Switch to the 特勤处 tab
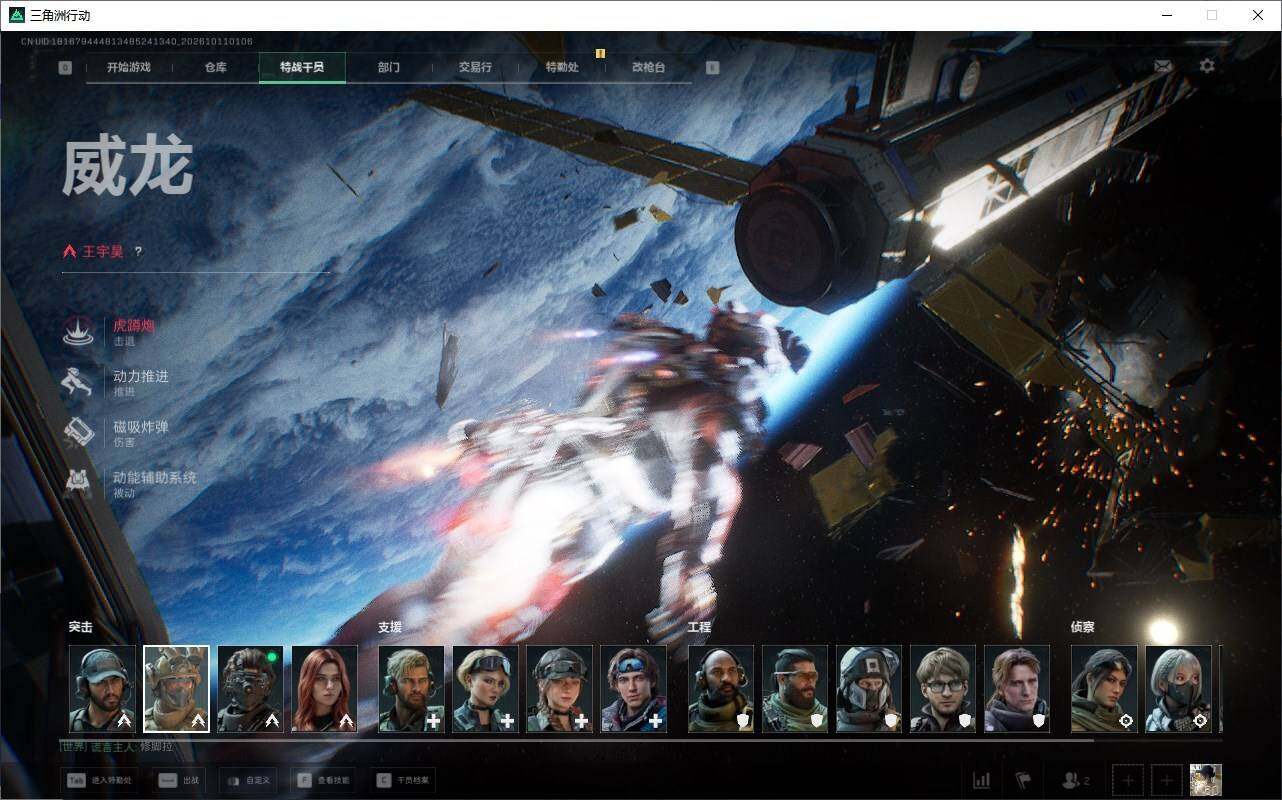Screen dimensions: 1282x800 click(562, 67)
